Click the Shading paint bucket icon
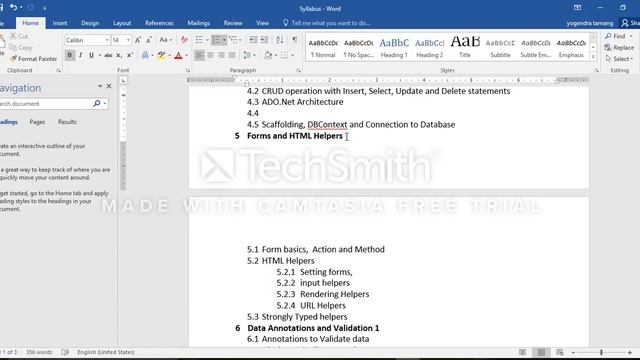This screenshot has width=640, height=360. click(x=268, y=55)
